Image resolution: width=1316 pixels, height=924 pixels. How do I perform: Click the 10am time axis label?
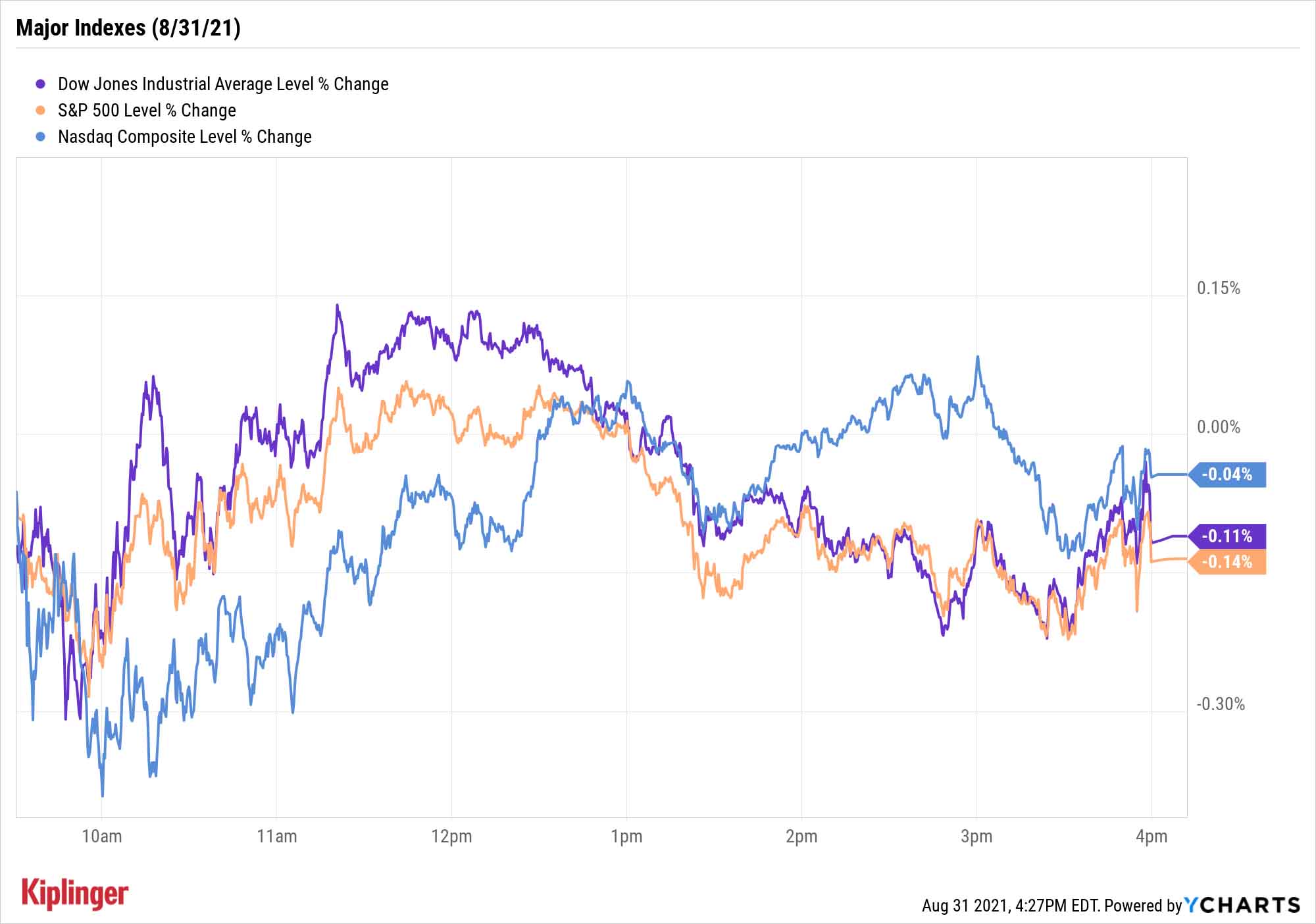[x=102, y=836]
